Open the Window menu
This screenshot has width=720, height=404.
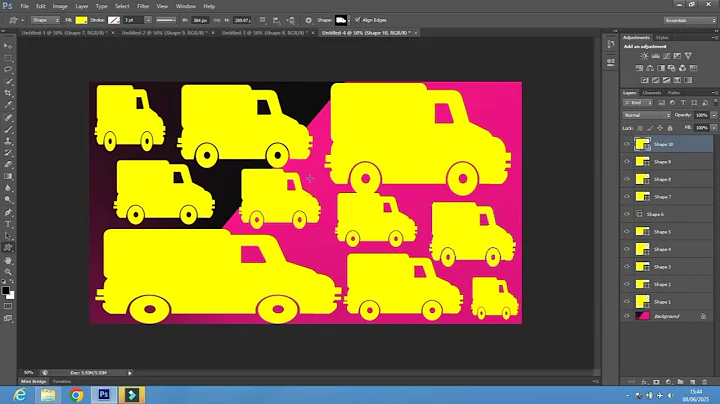click(x=186, y=6)
